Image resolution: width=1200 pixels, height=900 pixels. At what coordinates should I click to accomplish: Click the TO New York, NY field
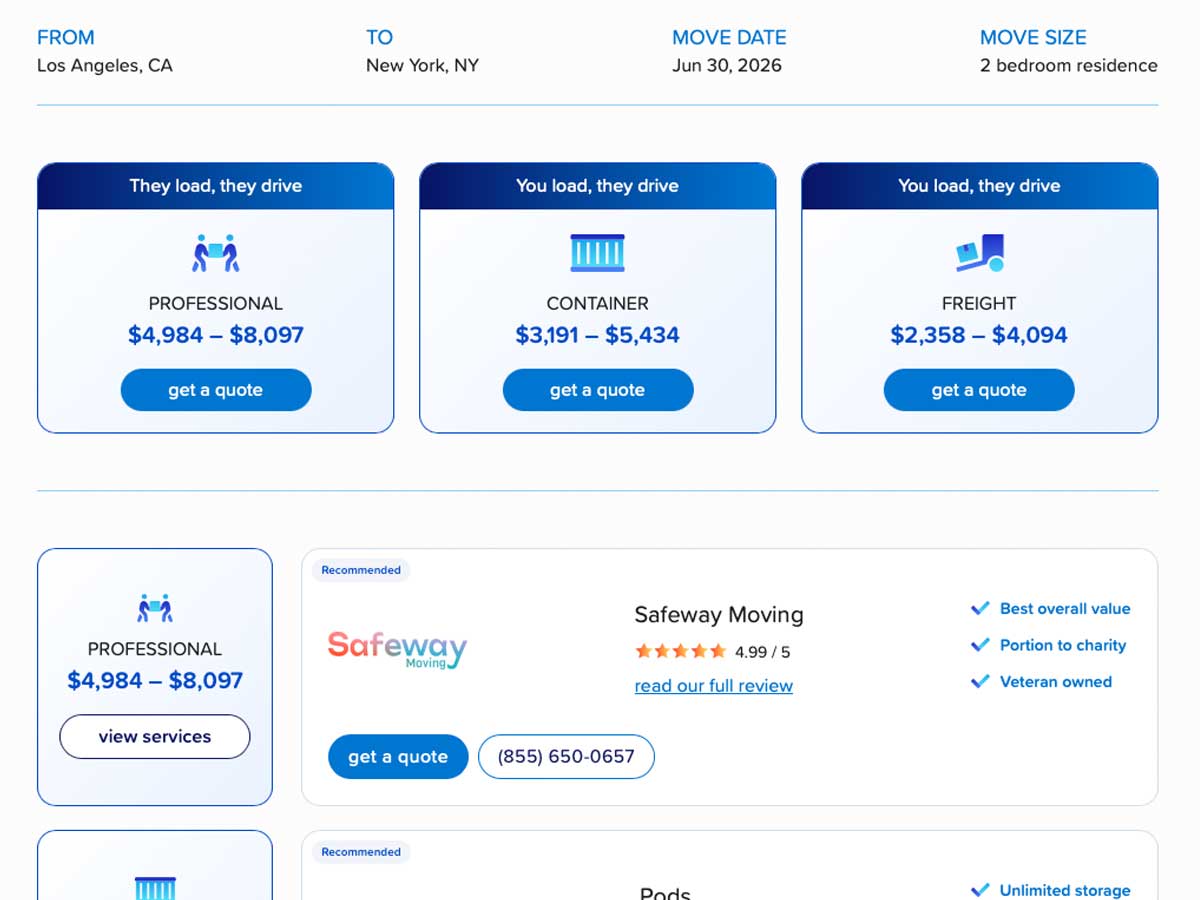tap(422, 52)
